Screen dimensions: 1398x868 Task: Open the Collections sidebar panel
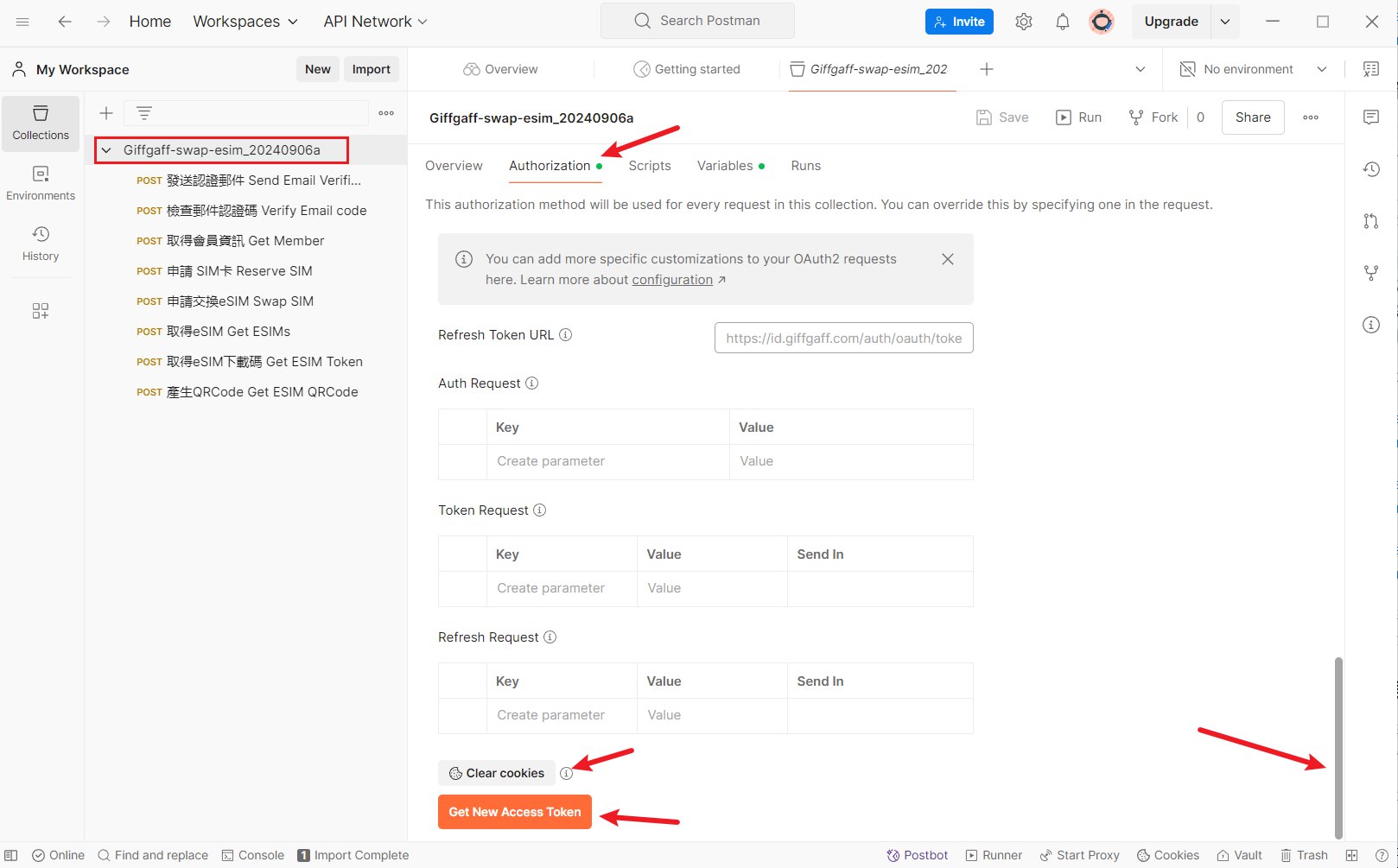click(41, 124)
